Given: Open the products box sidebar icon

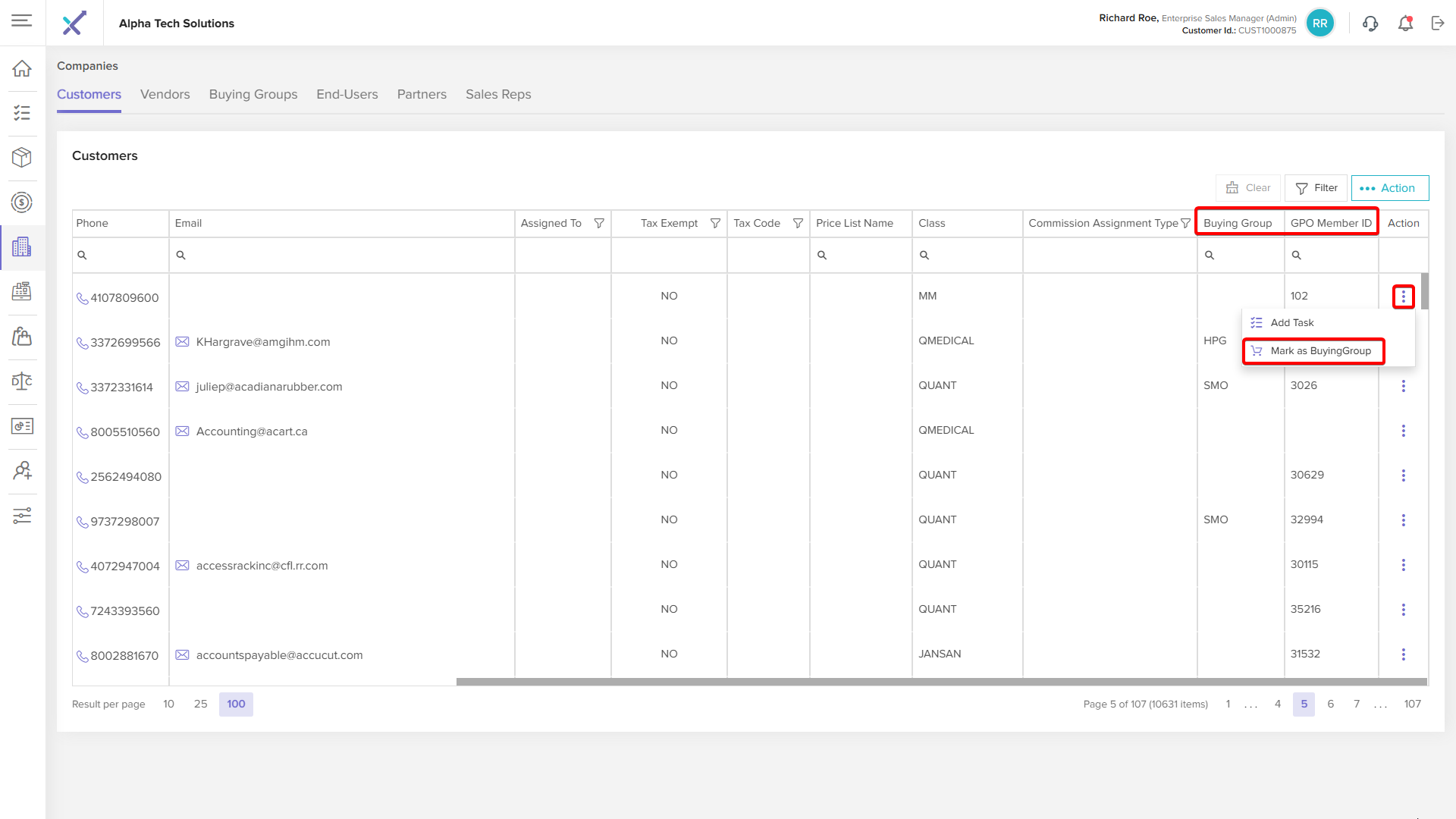Looking at the screenshot, I should pyautogui.click(x=22, y=158).
